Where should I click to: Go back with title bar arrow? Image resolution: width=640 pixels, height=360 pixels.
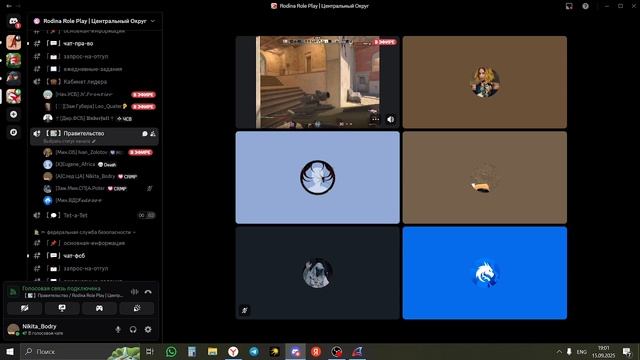(x=9, y=6)
